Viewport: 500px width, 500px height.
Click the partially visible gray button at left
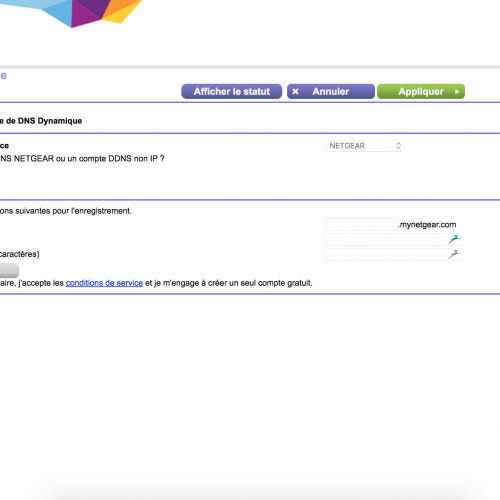[x=9, y=270]
